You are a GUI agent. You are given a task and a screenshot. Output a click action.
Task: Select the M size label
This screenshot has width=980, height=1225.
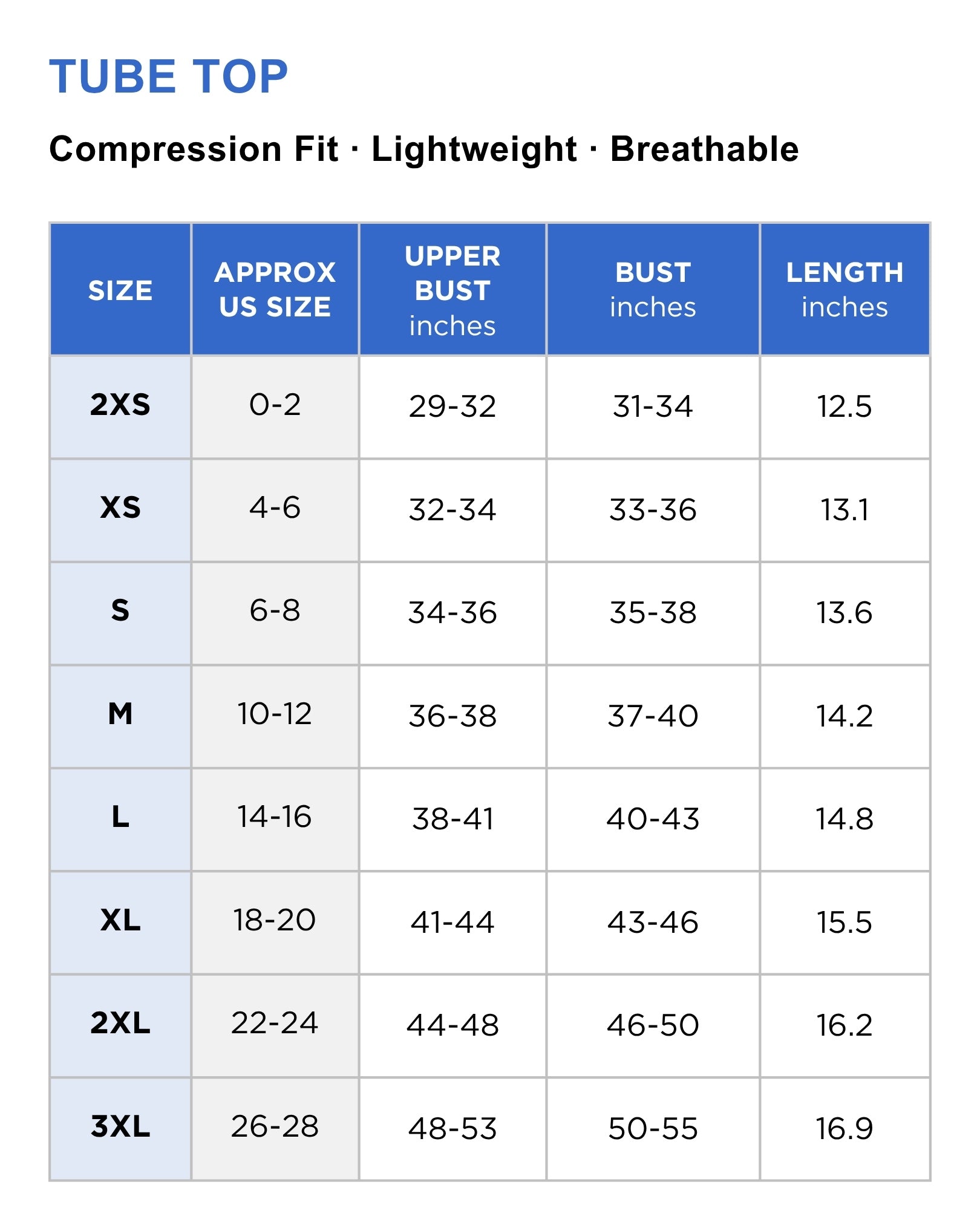click(x=120, y=714)
